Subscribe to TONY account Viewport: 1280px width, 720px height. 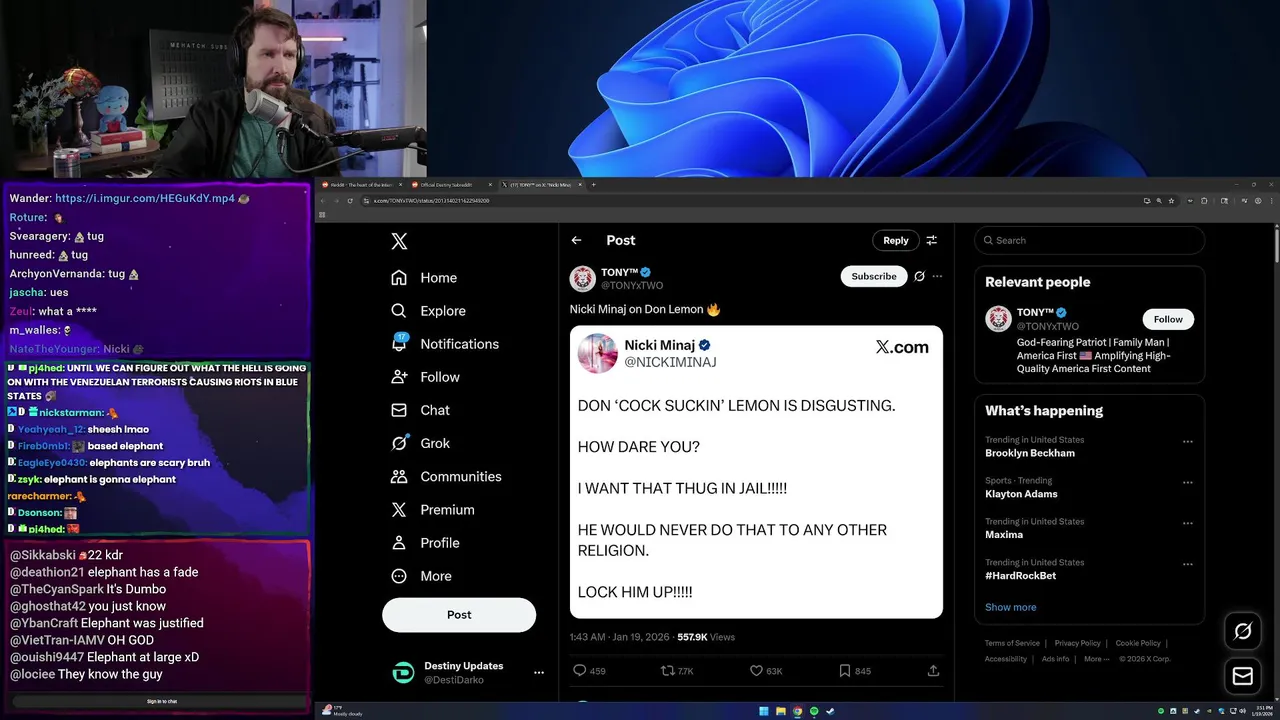pyautogui.click(x=874, y=276)
